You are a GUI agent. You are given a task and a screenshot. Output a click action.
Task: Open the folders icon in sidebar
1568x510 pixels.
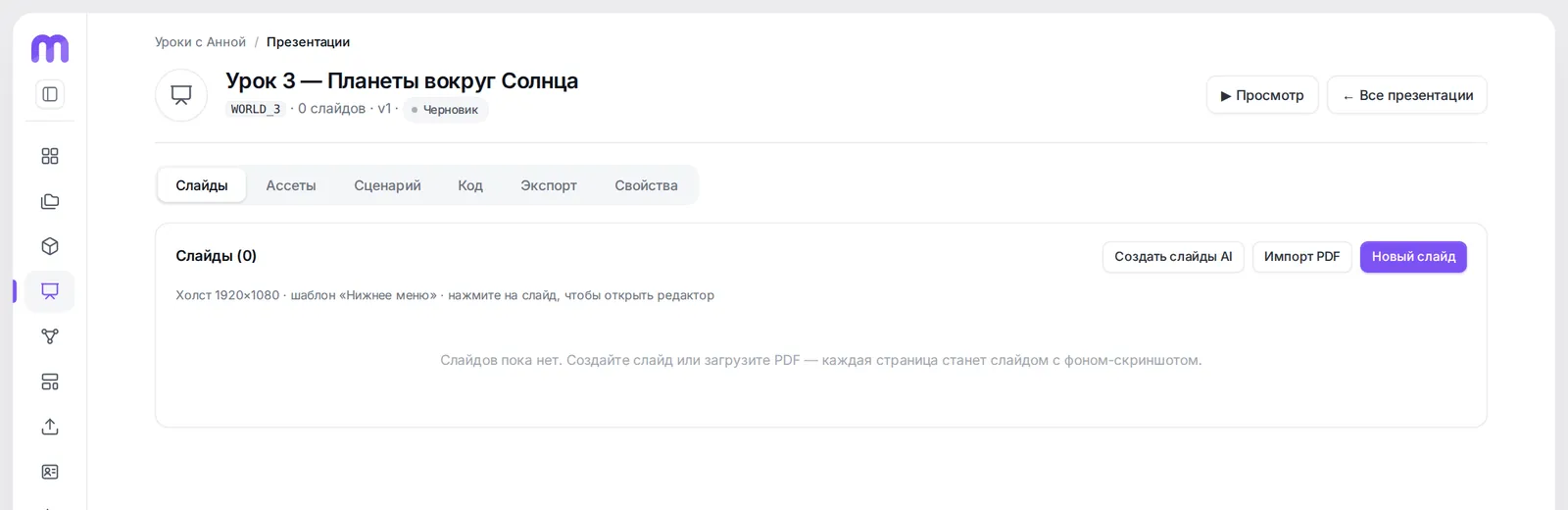pyautogui.click(x=50, y=201)
